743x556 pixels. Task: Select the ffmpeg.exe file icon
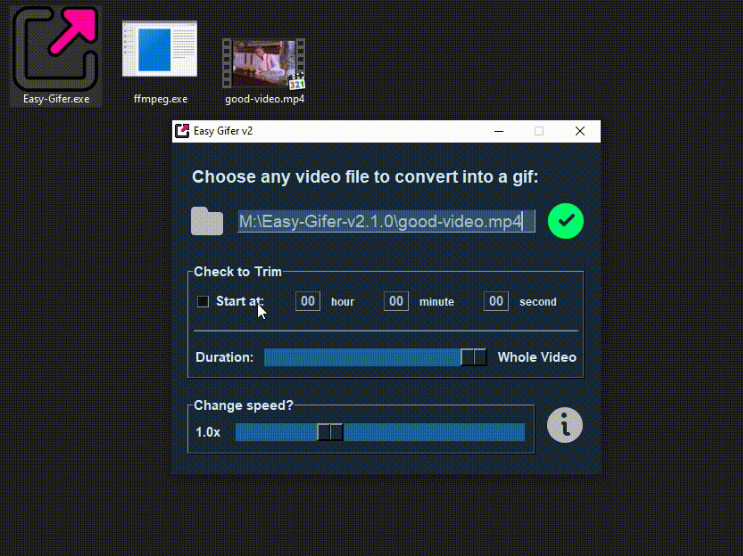160,48
